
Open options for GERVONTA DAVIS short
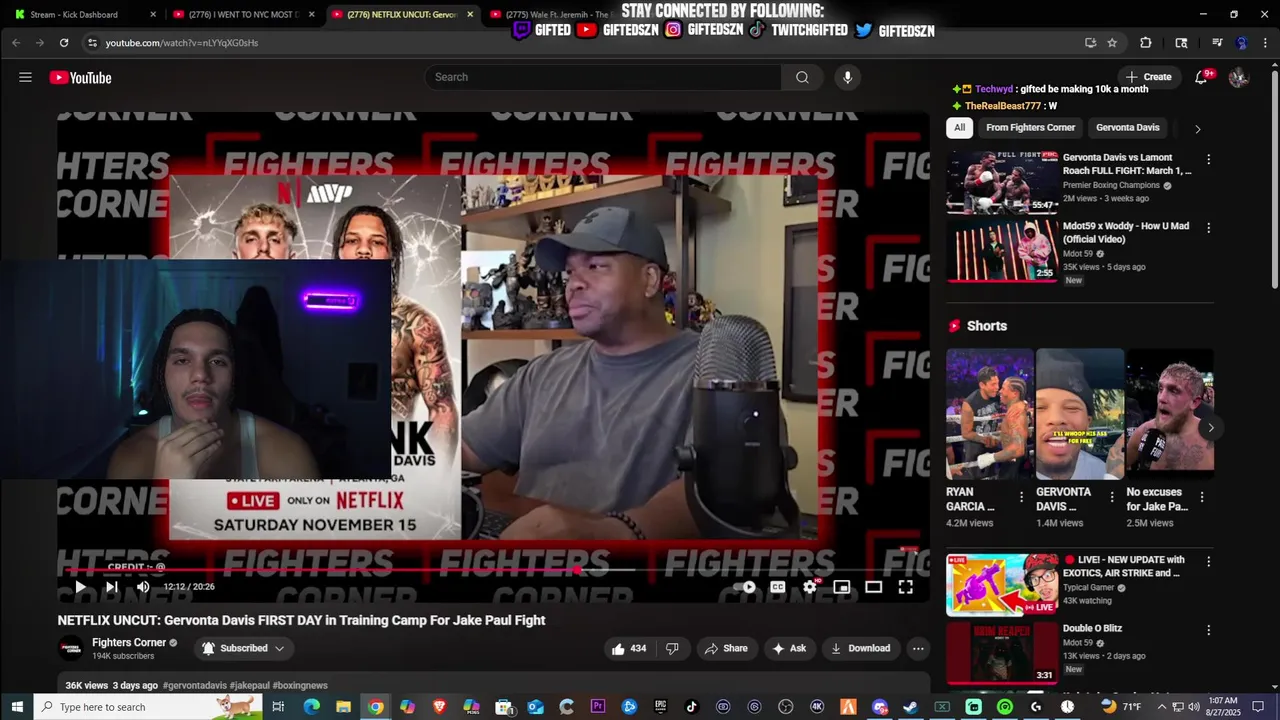(x=1111, y=497)
